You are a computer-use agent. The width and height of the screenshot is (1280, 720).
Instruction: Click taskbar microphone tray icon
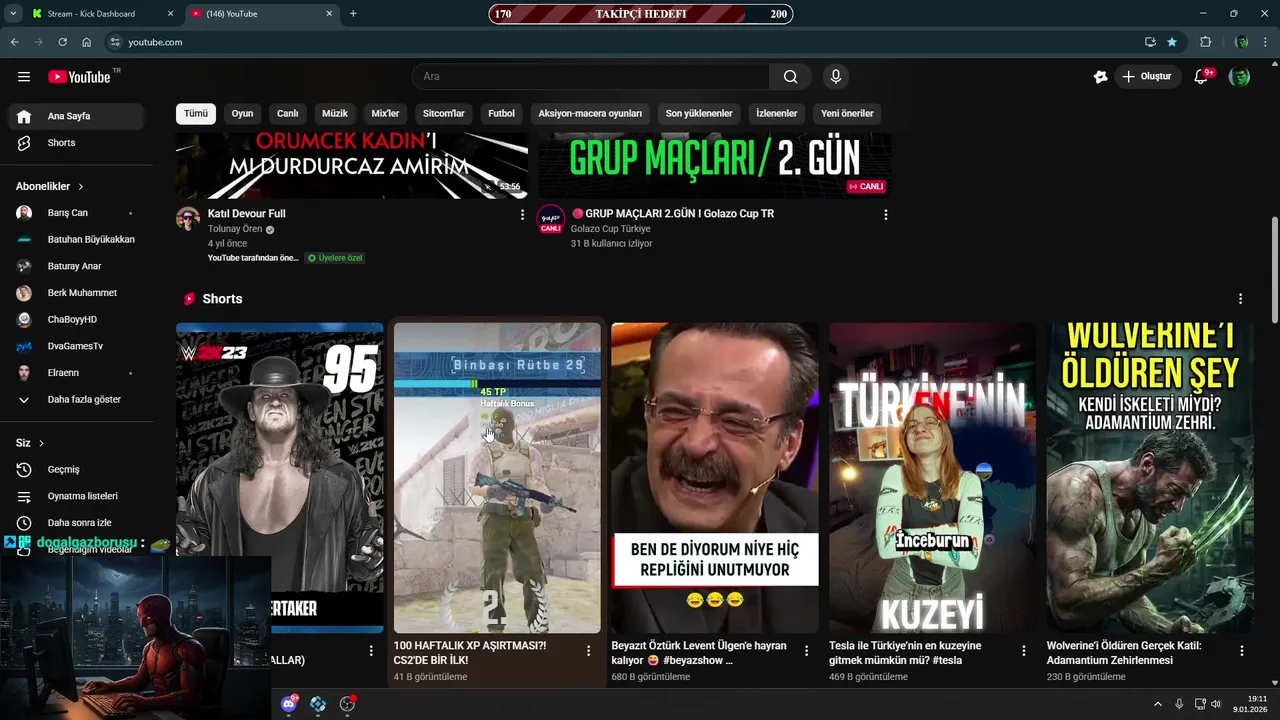pos(1179,704)
